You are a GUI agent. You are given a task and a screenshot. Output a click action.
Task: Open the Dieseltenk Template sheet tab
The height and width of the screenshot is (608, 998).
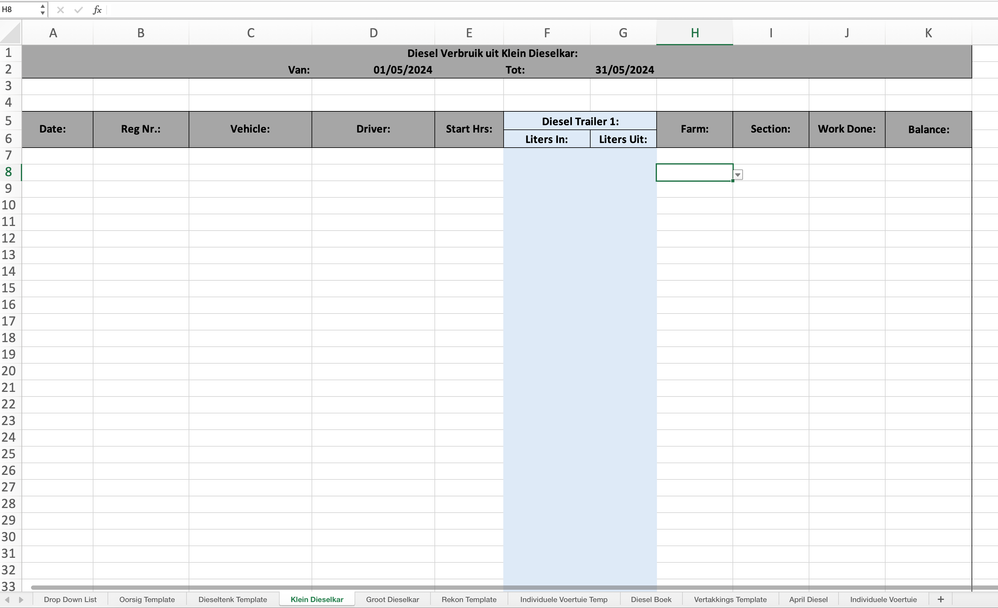(232, 599)
